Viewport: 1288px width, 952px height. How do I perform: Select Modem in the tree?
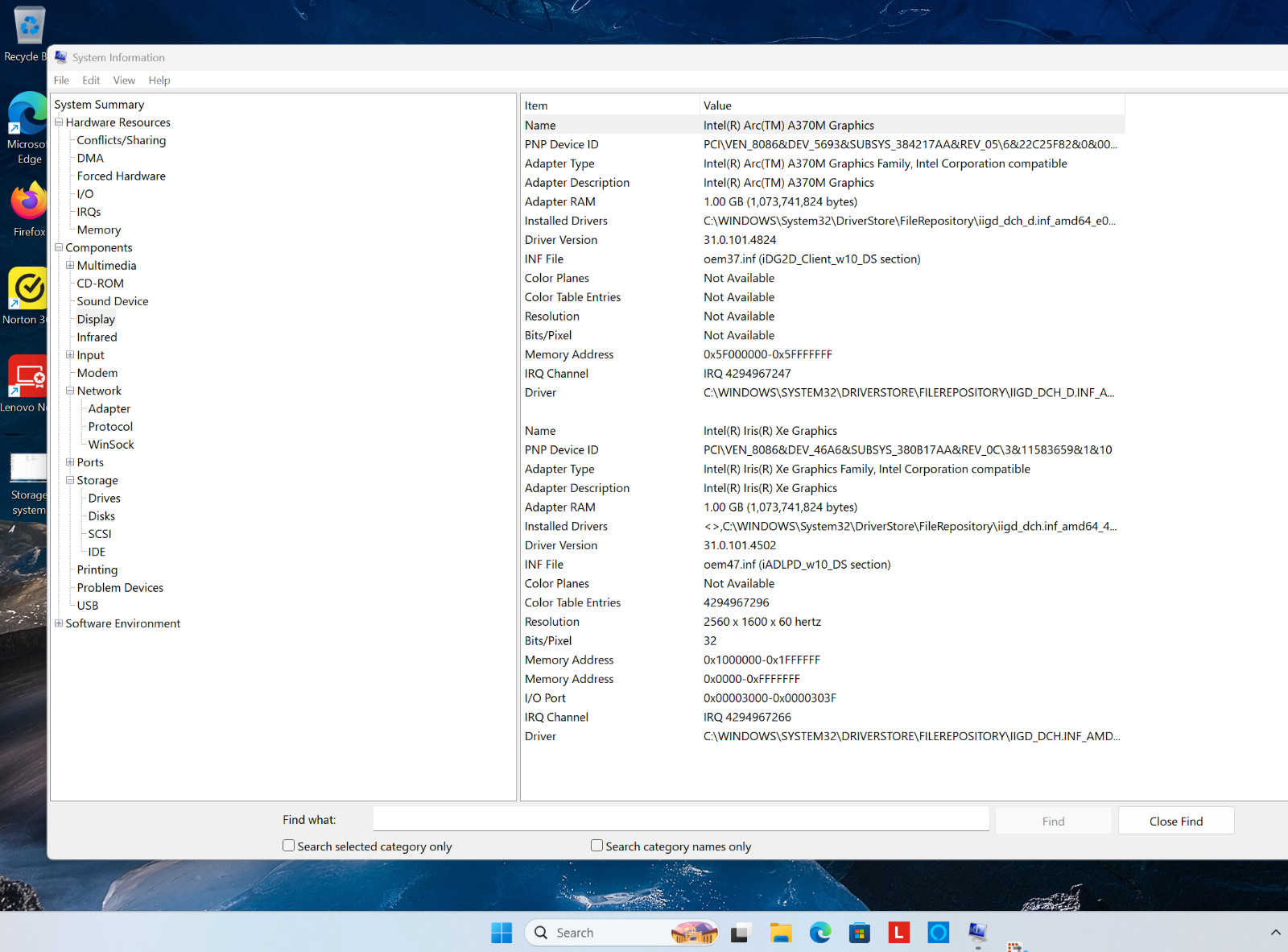pos(97,373)
